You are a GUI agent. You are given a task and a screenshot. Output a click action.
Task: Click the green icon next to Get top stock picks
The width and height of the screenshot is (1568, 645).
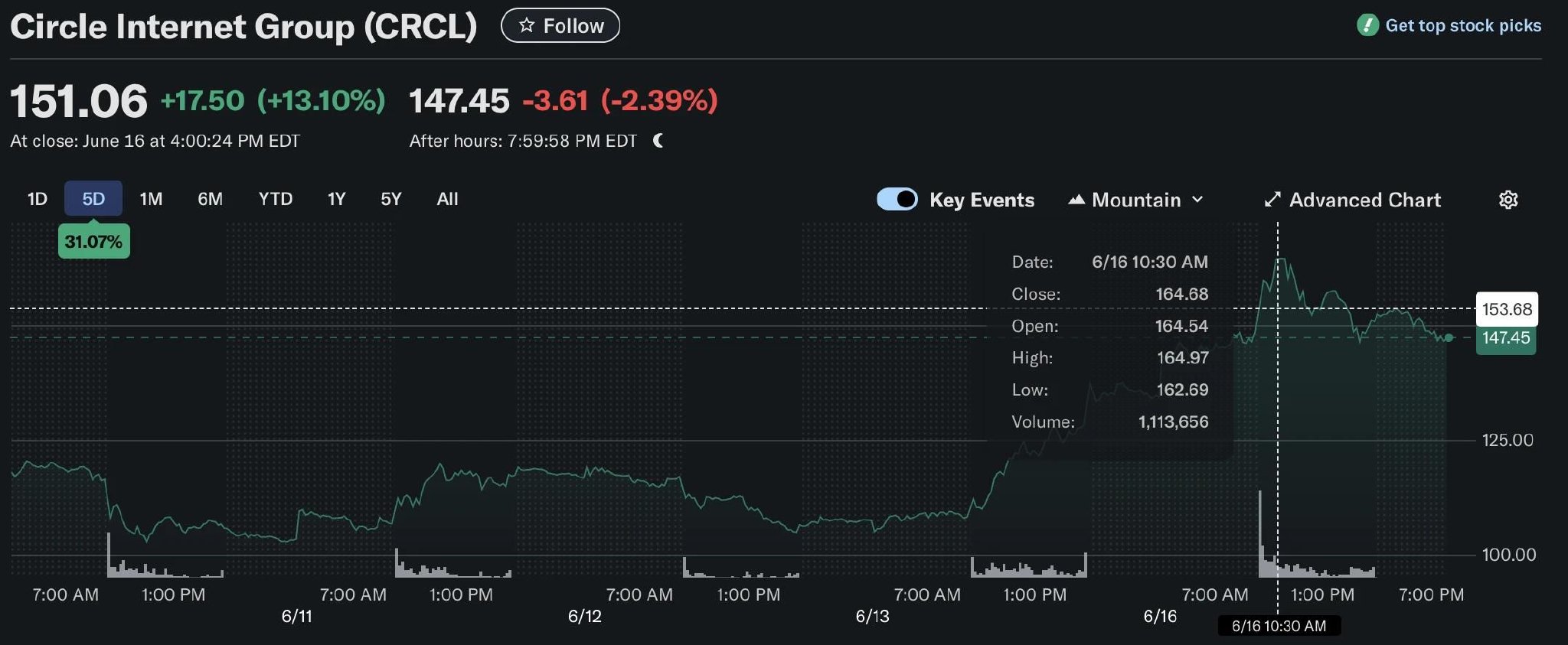[x=1367, y=24]
